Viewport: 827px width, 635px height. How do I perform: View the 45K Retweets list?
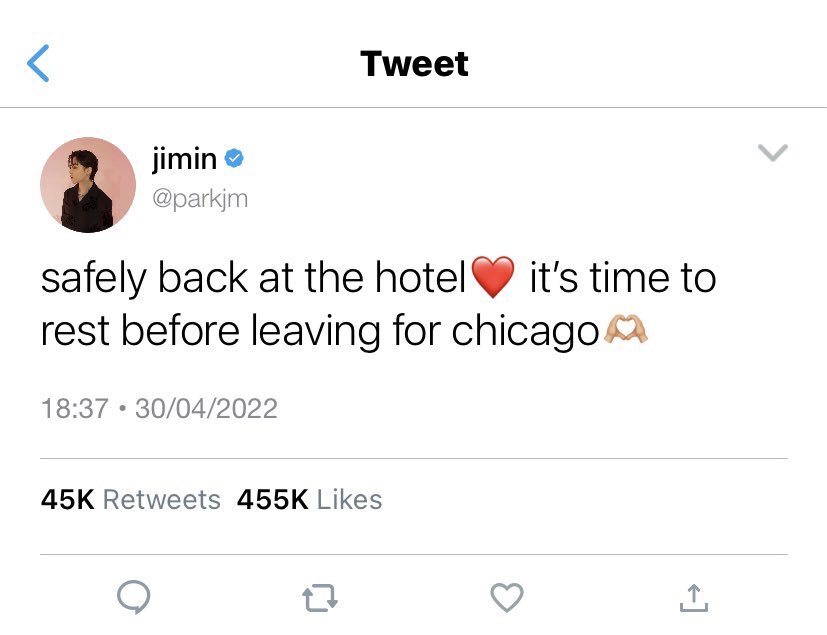coord(130,499)
